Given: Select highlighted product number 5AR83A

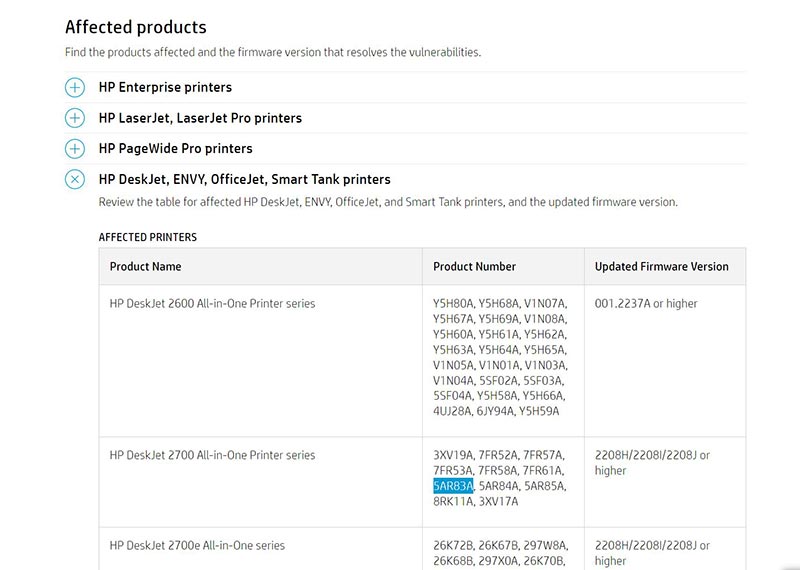Looking at the screenshot, I should (453, 486).
